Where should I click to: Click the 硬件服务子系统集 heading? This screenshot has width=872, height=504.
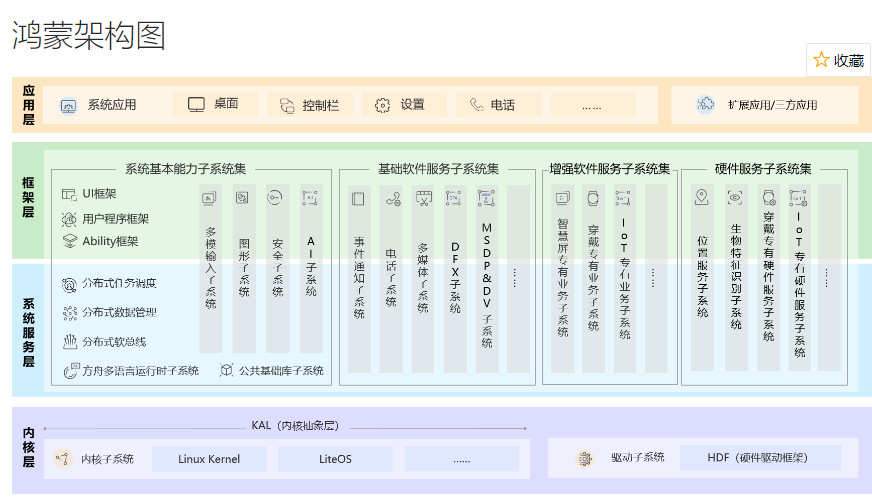pos(762,169)
